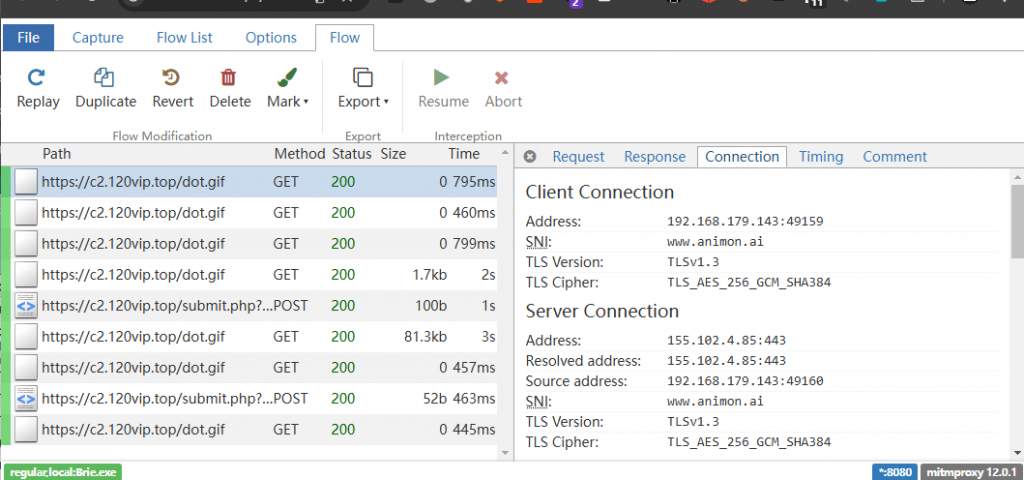Viewport: 1024px width, 480px height.
Task: Show the Response detail tab
Action: [654, 157]
